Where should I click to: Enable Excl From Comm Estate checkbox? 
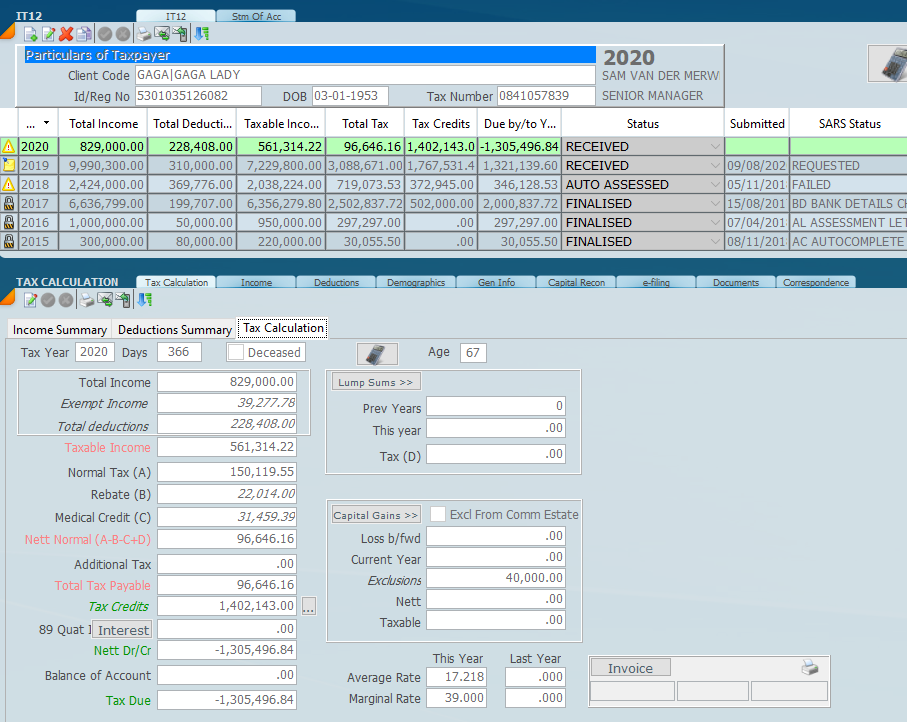coord(438,514)
